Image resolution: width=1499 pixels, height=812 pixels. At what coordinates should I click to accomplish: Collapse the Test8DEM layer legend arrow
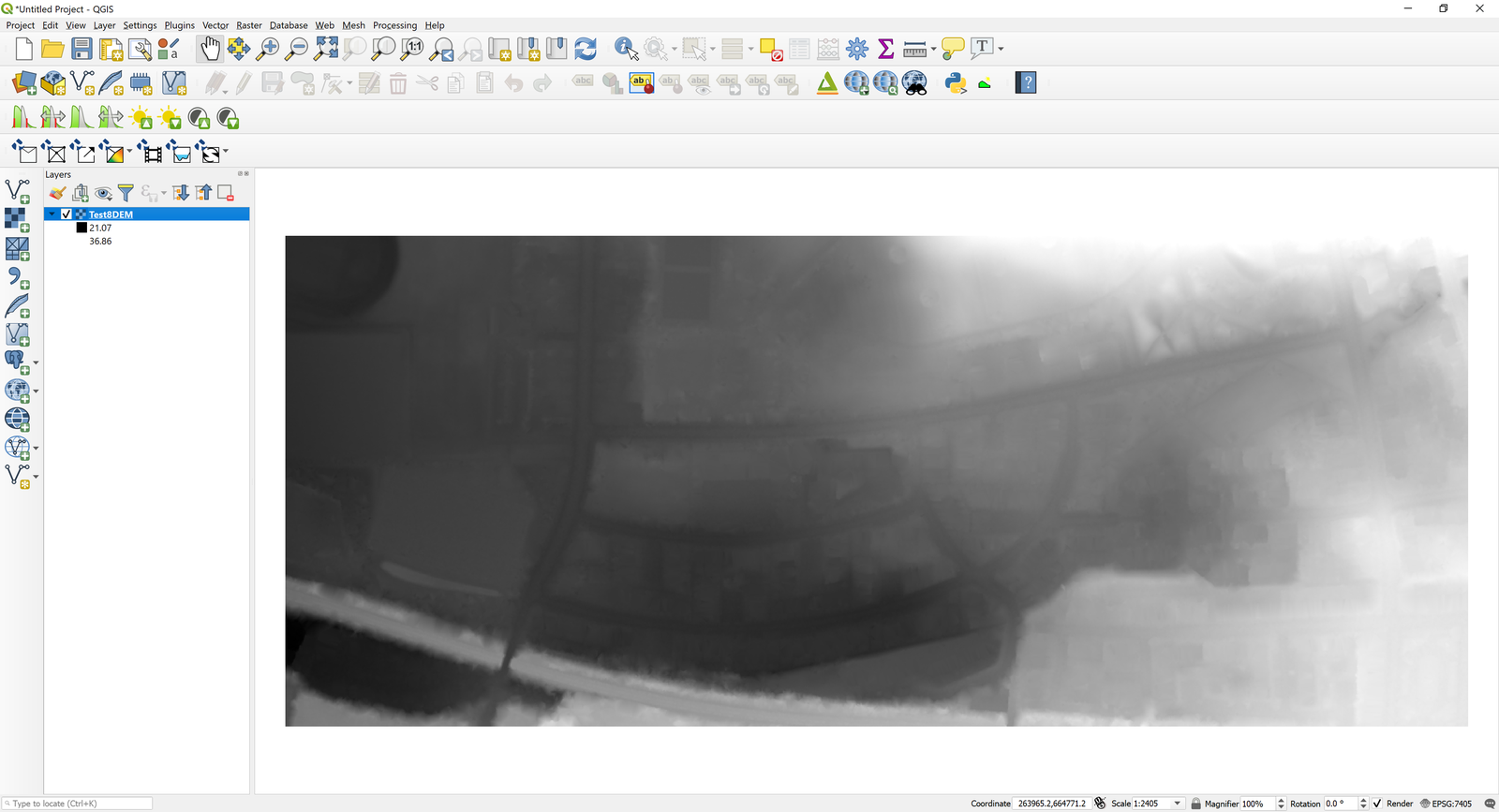click(52, 214)
